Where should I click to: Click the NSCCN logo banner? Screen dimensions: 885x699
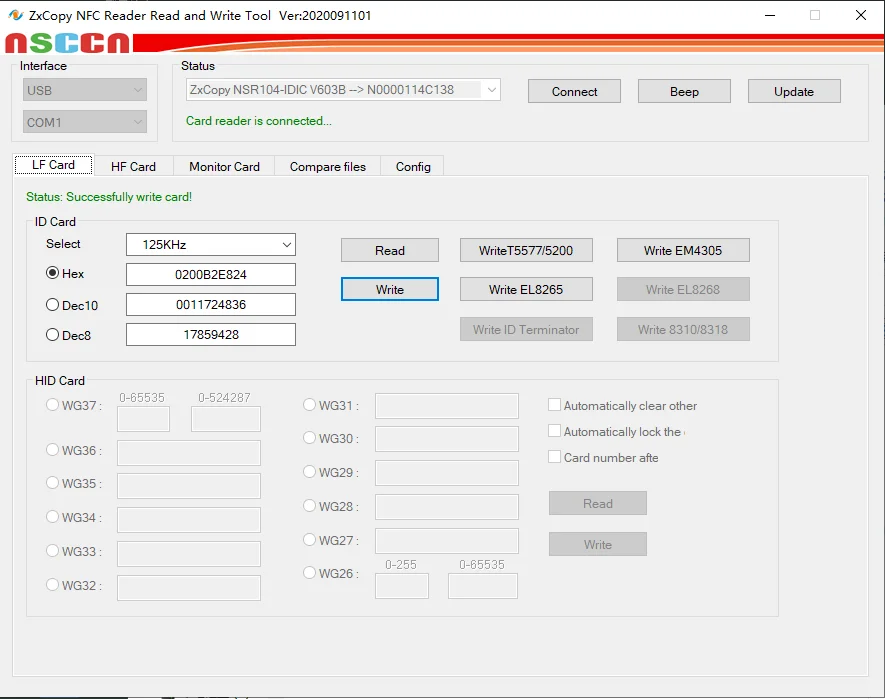point(68,43)
